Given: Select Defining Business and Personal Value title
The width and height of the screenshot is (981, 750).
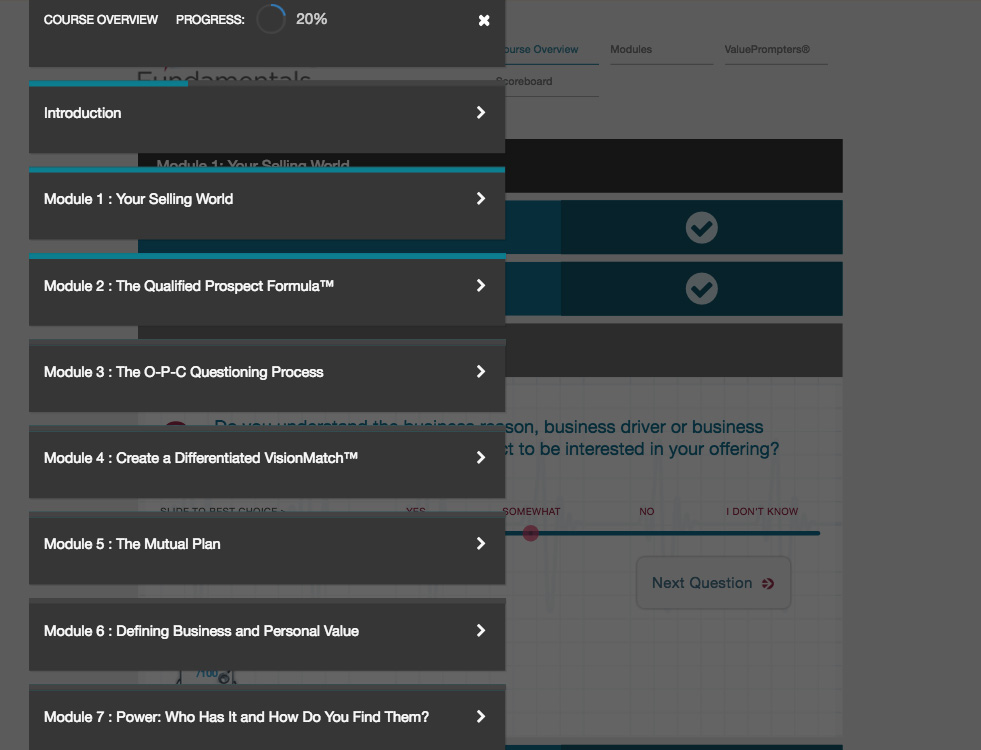Looking at the screenshot, I should pos(201,631).
